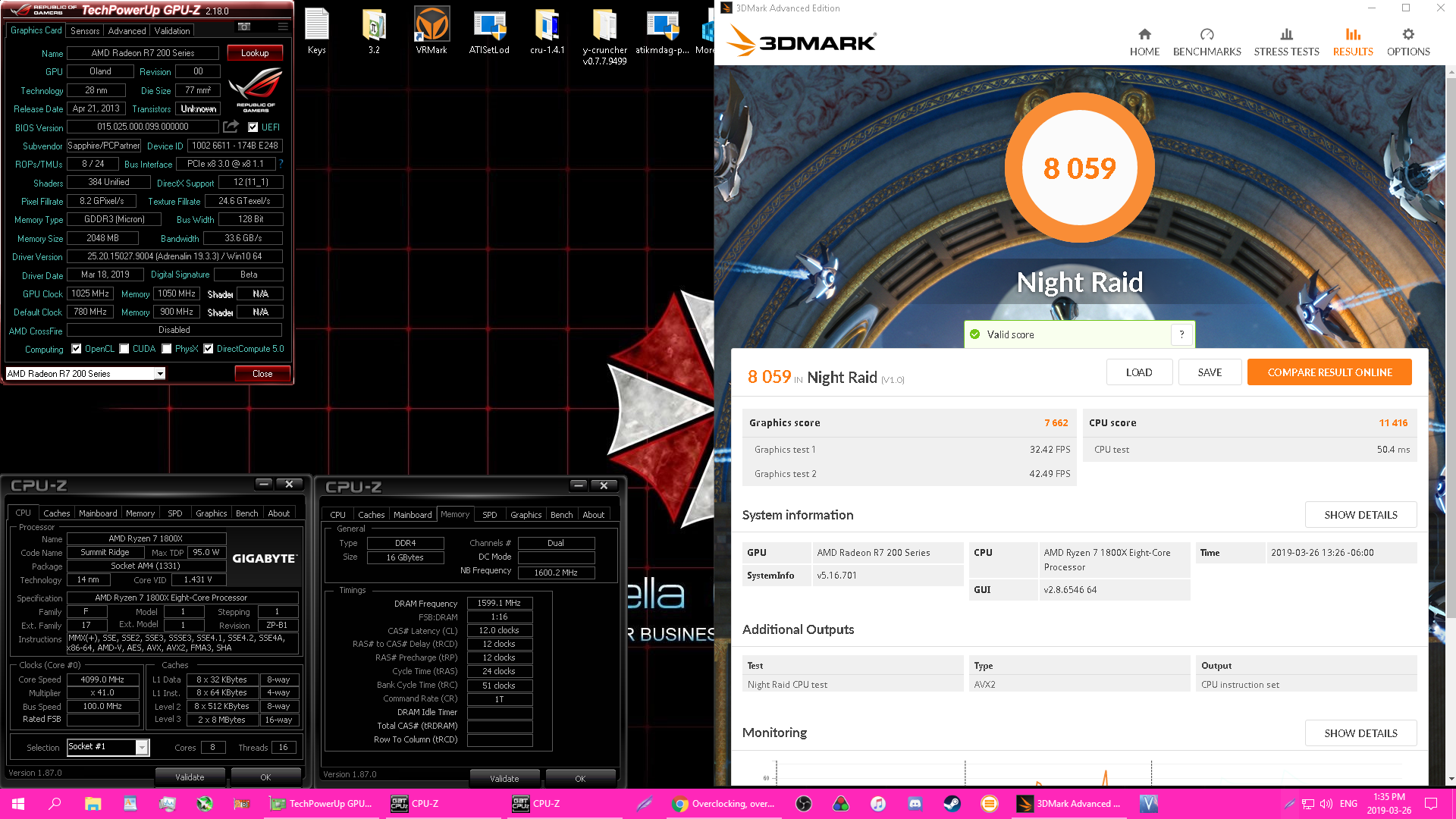
Task: Open Steam from the taskbar
Action: 952,804
